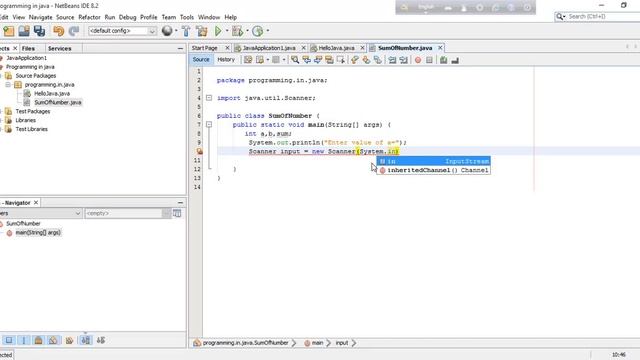640x360 pixels.
Task: Select SumOfNumber.java in the Projects tree
Action: pos(58,102)
